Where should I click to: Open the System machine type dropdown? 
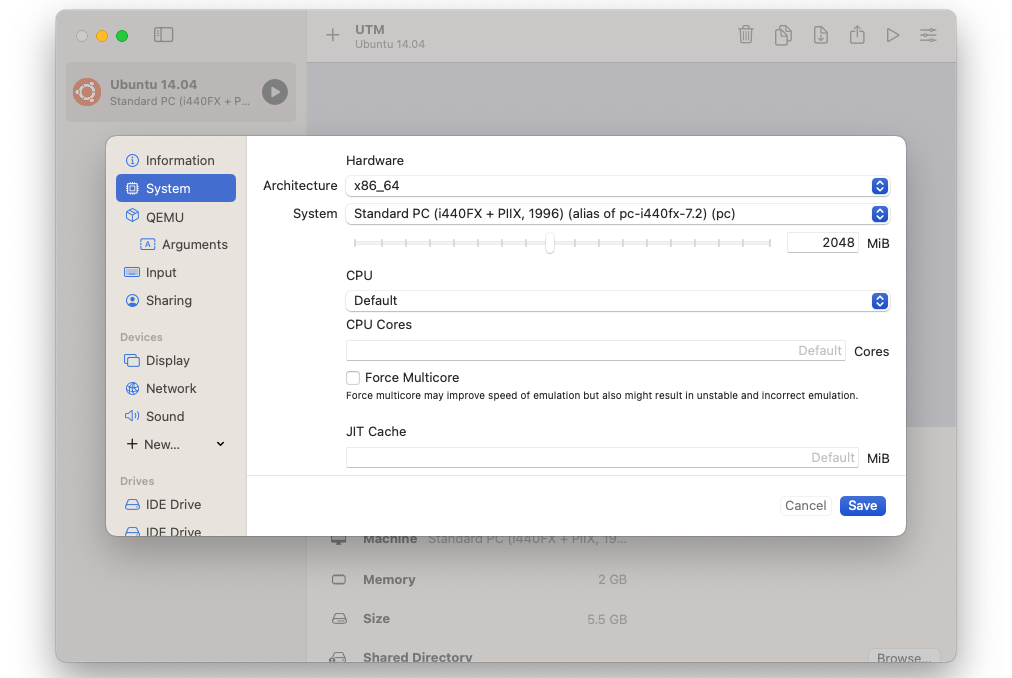pyautogui.click(x=616, y=214)
